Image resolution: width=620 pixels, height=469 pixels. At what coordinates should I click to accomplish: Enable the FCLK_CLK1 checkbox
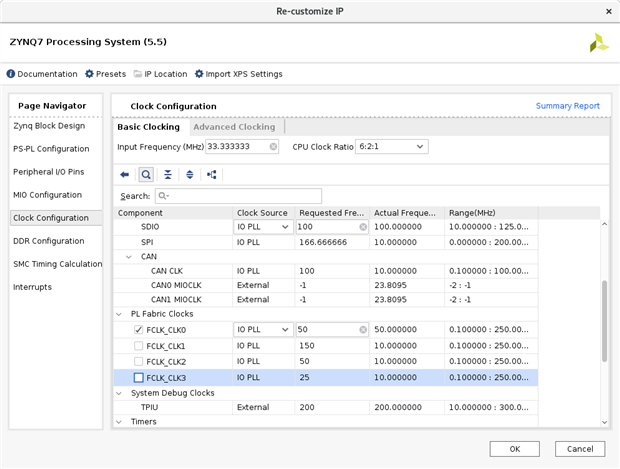coord(139,345)
